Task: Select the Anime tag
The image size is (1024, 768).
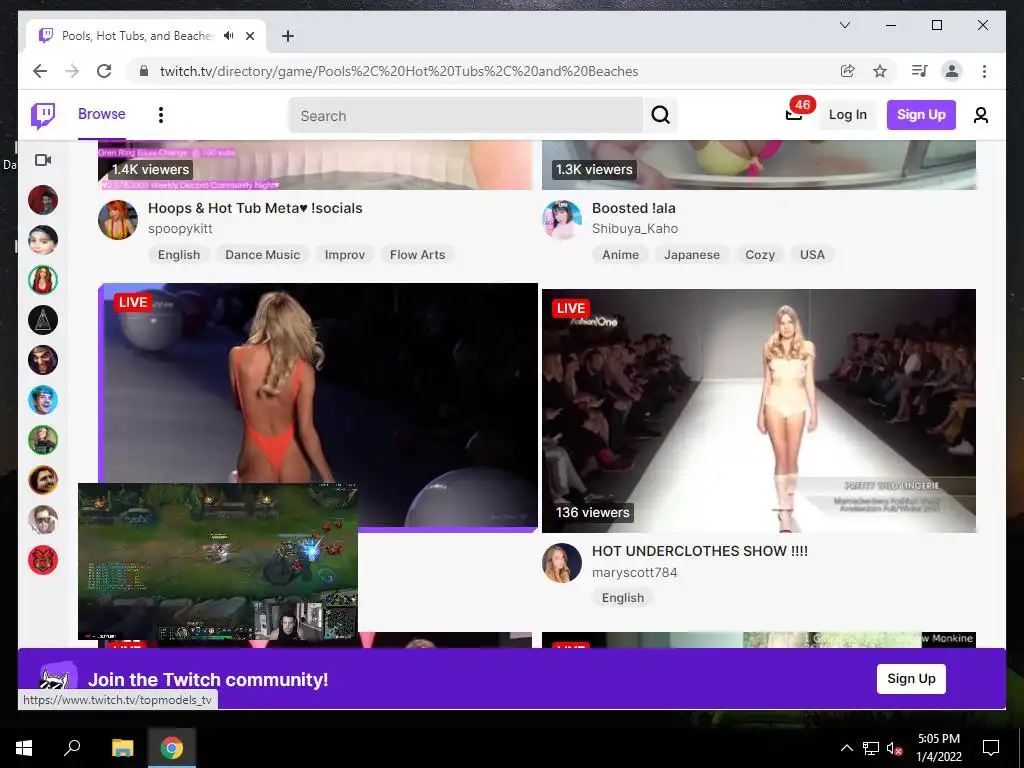Action: [x=620, y=255]
